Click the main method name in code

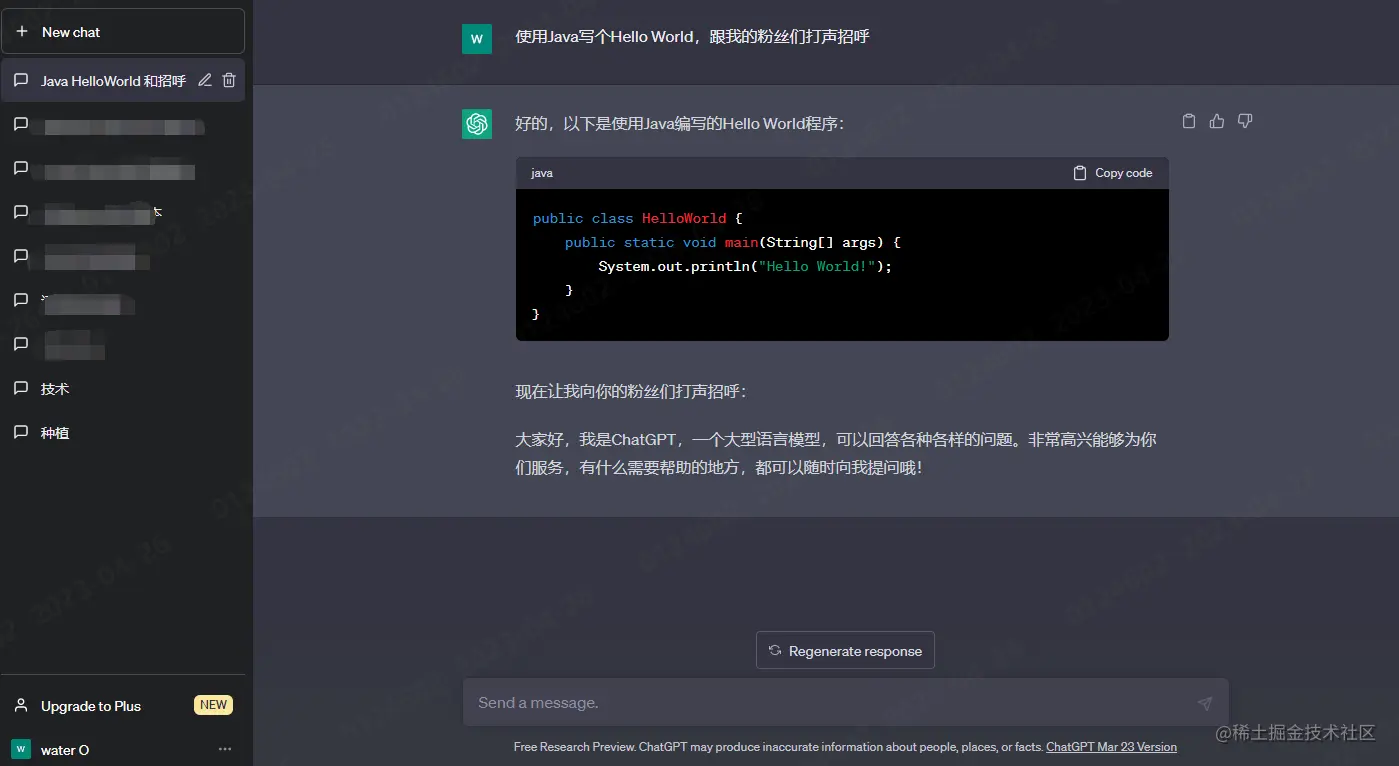point(741,242)
